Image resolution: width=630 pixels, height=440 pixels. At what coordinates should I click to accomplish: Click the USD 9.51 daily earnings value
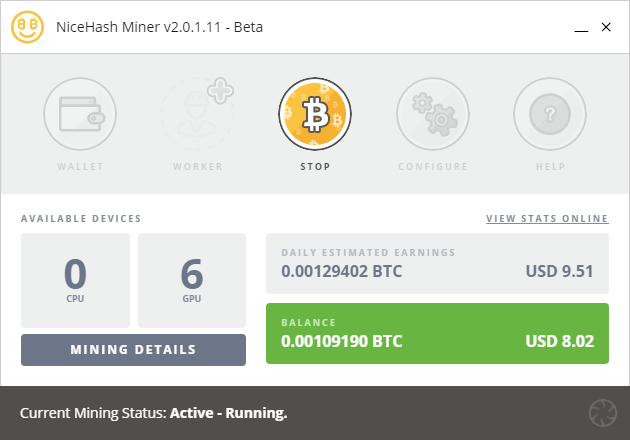(x=560, y=270)
